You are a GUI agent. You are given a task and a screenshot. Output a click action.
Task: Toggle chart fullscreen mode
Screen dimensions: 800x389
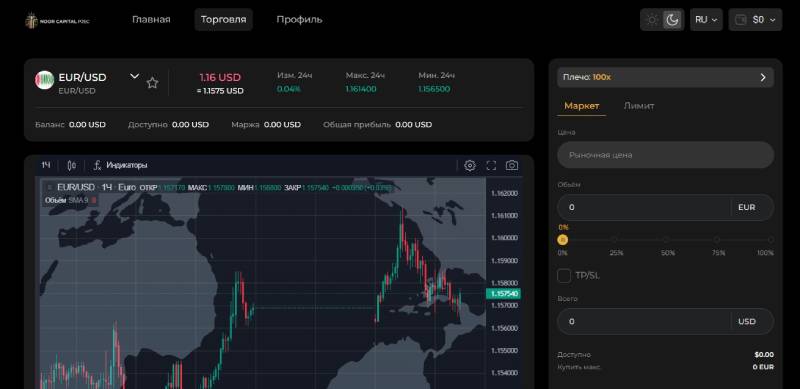click(491, 165)
